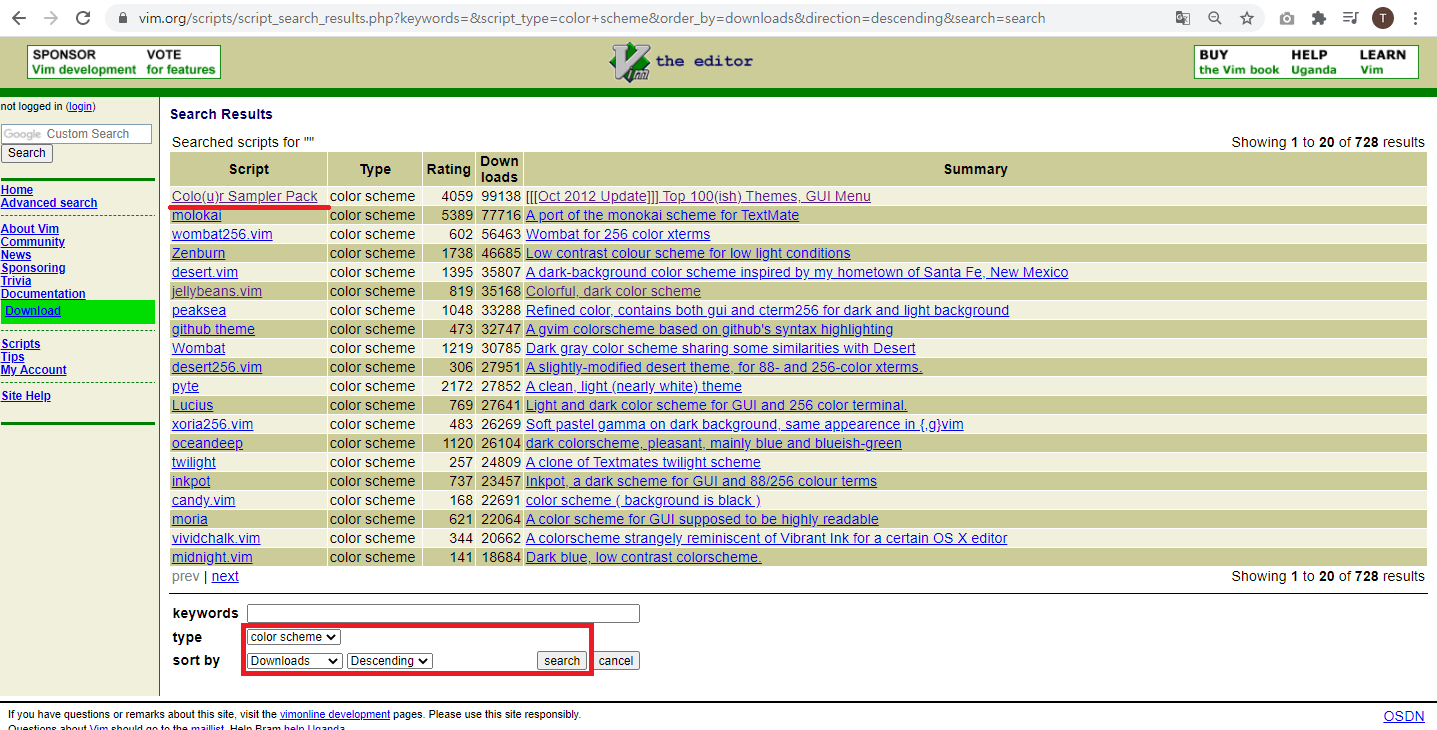The image size is (1437, 730).
Task: Open the molokai script link
Action: coord(197,215)
